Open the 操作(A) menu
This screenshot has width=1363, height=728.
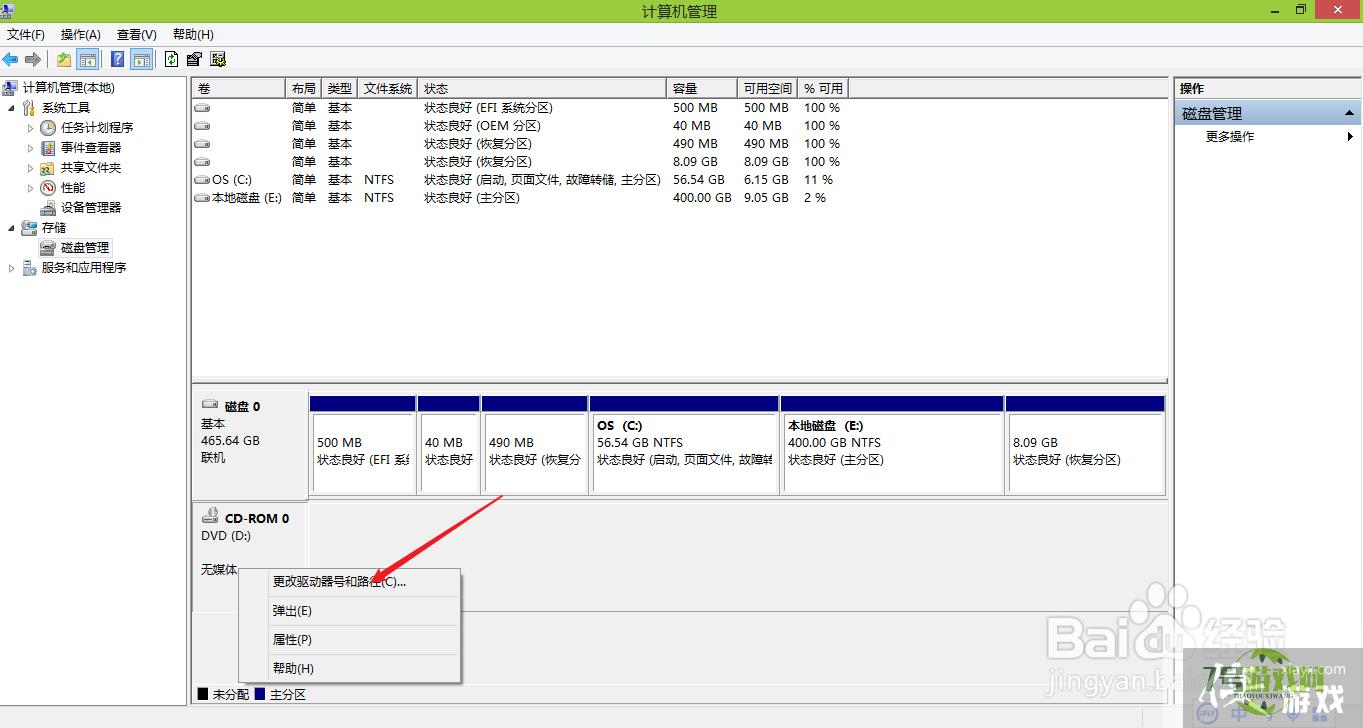click(x=81, y=35)
